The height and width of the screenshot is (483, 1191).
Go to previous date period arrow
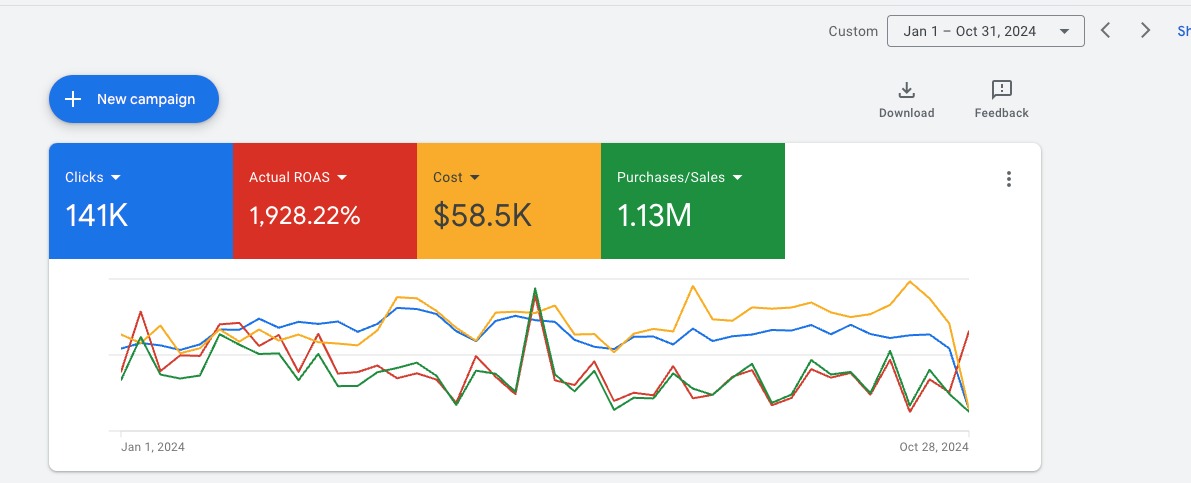[x=1106, y=31]
